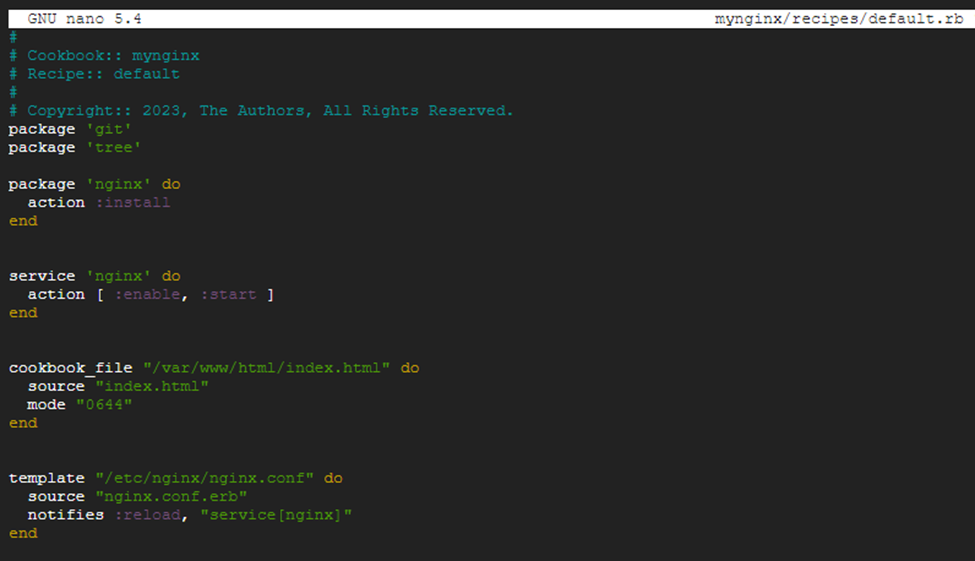Place cursor on package 'git' line
Viewport: 975px width, 561px height.
tap(70, 129)
